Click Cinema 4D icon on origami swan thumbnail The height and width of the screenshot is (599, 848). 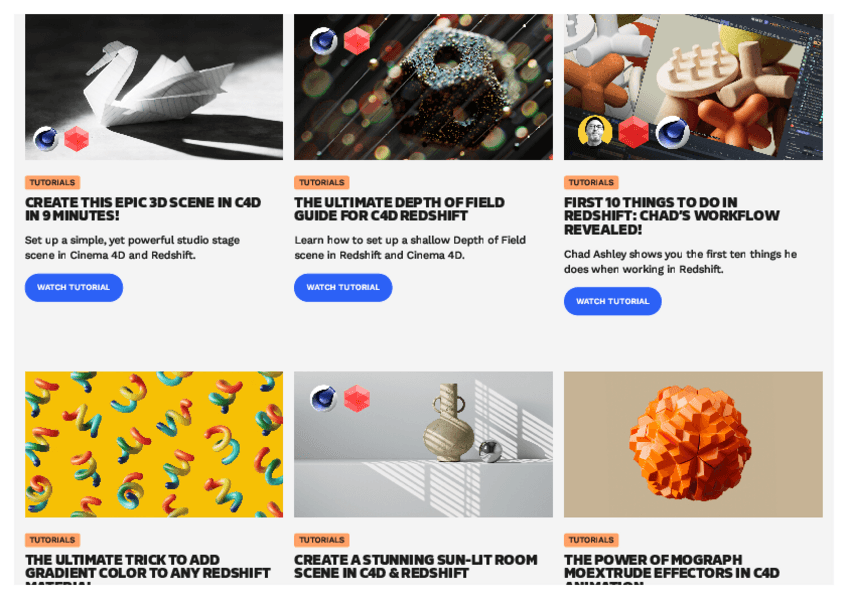coord(46,139)
